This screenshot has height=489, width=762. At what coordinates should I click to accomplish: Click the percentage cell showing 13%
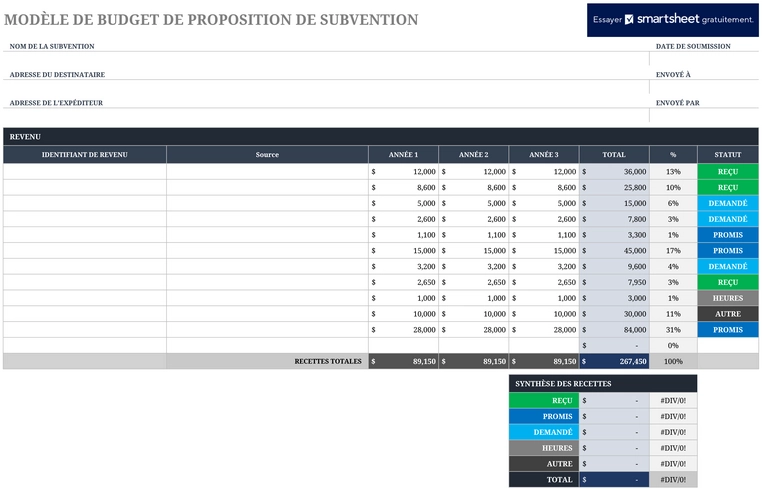click(x=673, y=172)
